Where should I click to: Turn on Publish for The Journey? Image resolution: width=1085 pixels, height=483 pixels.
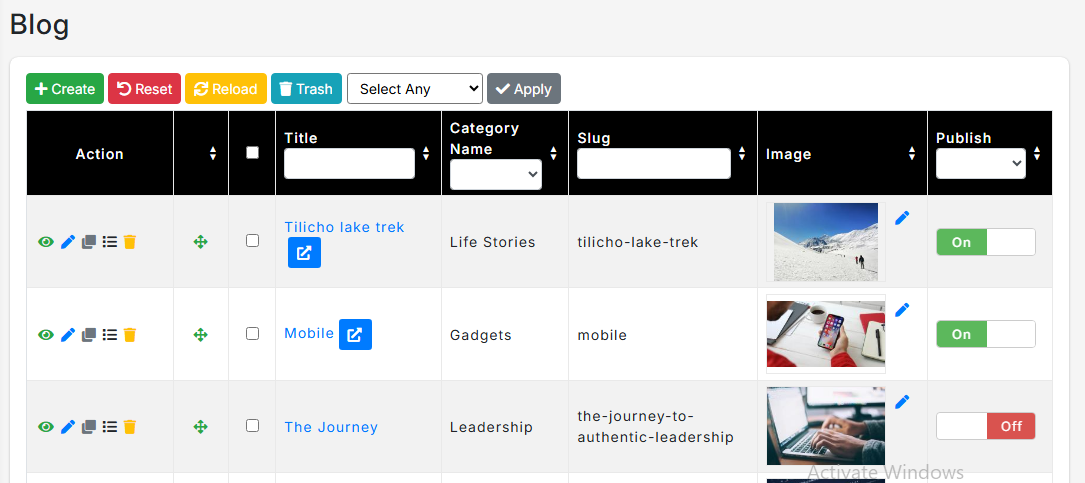pyautogui.click(x=985, y=426)
